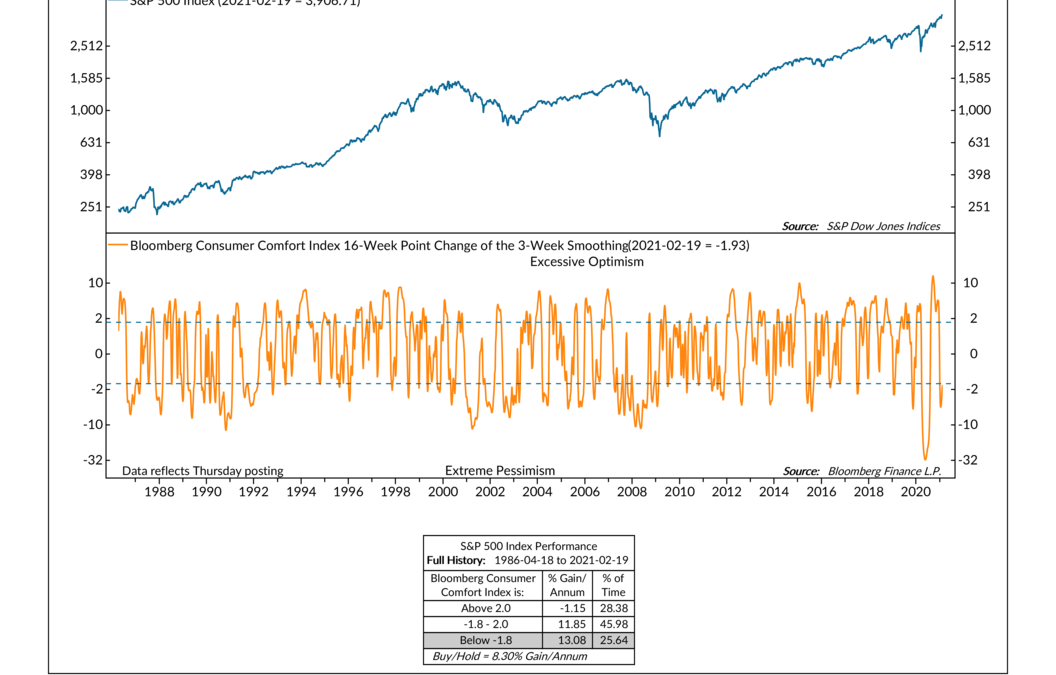1056x675 pixels.
Task: Click the 28.38 percent of time cell
Action: point(614,608)
